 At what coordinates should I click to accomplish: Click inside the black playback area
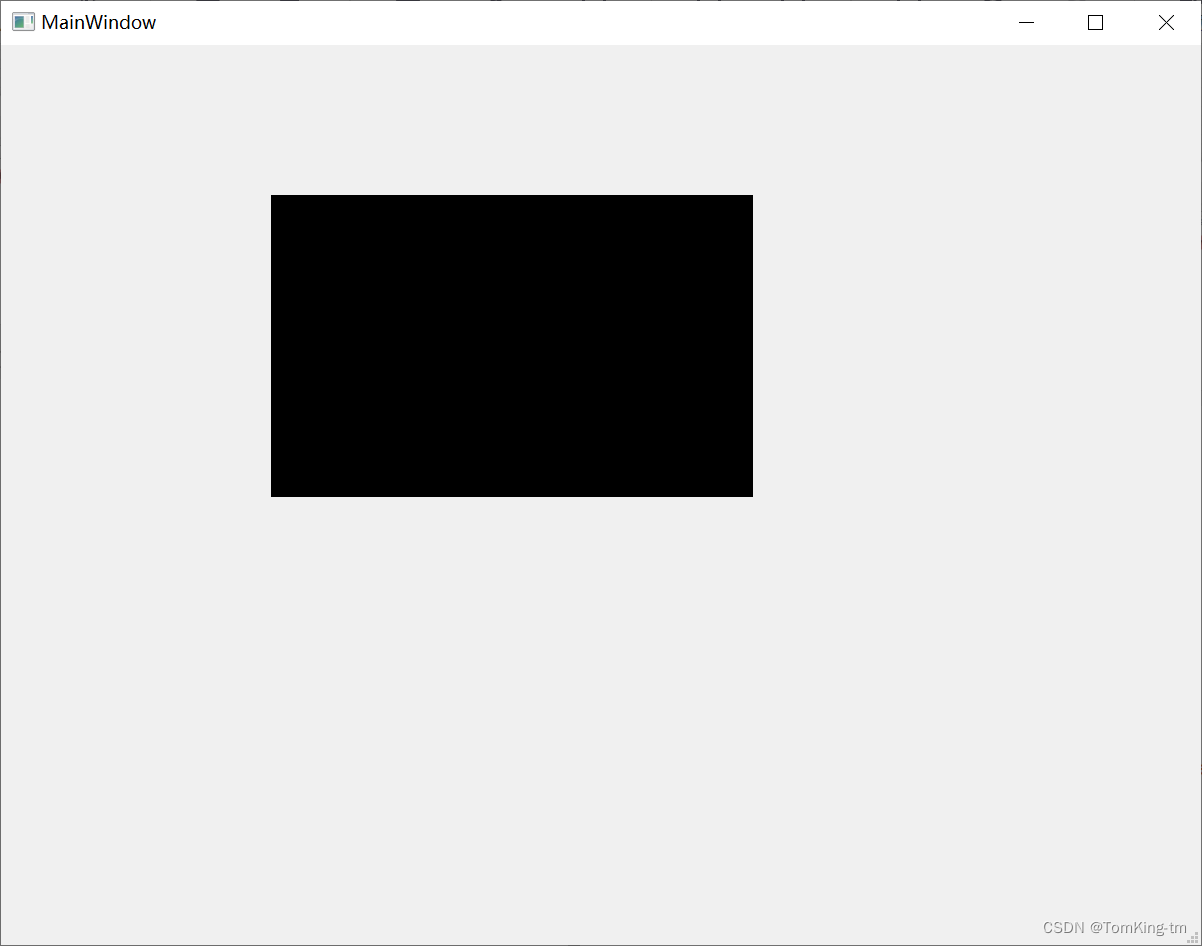point(511,345)
